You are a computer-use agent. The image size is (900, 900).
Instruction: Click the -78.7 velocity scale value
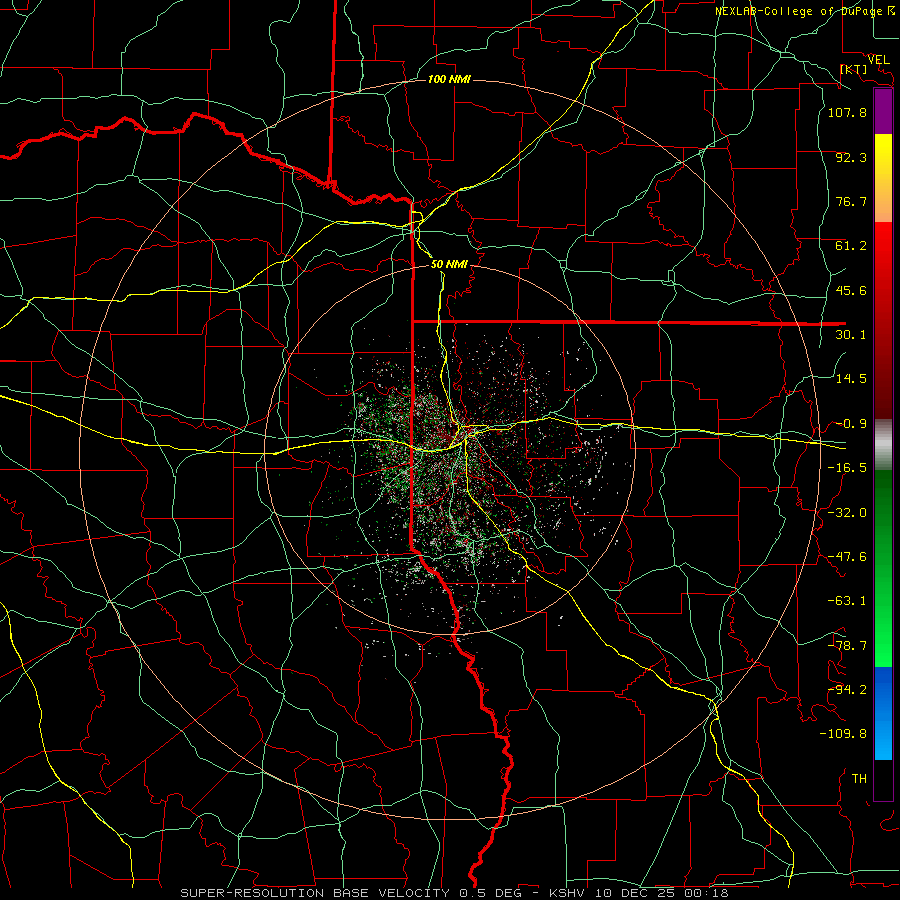pos(847,646)
